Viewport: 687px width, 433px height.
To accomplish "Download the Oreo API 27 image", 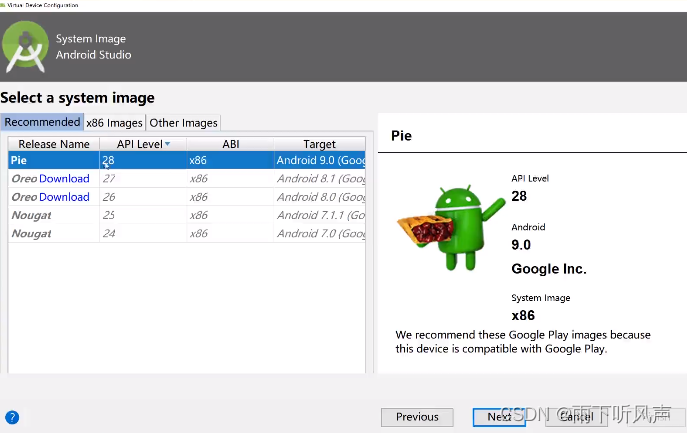I will (x=64, y=178).
